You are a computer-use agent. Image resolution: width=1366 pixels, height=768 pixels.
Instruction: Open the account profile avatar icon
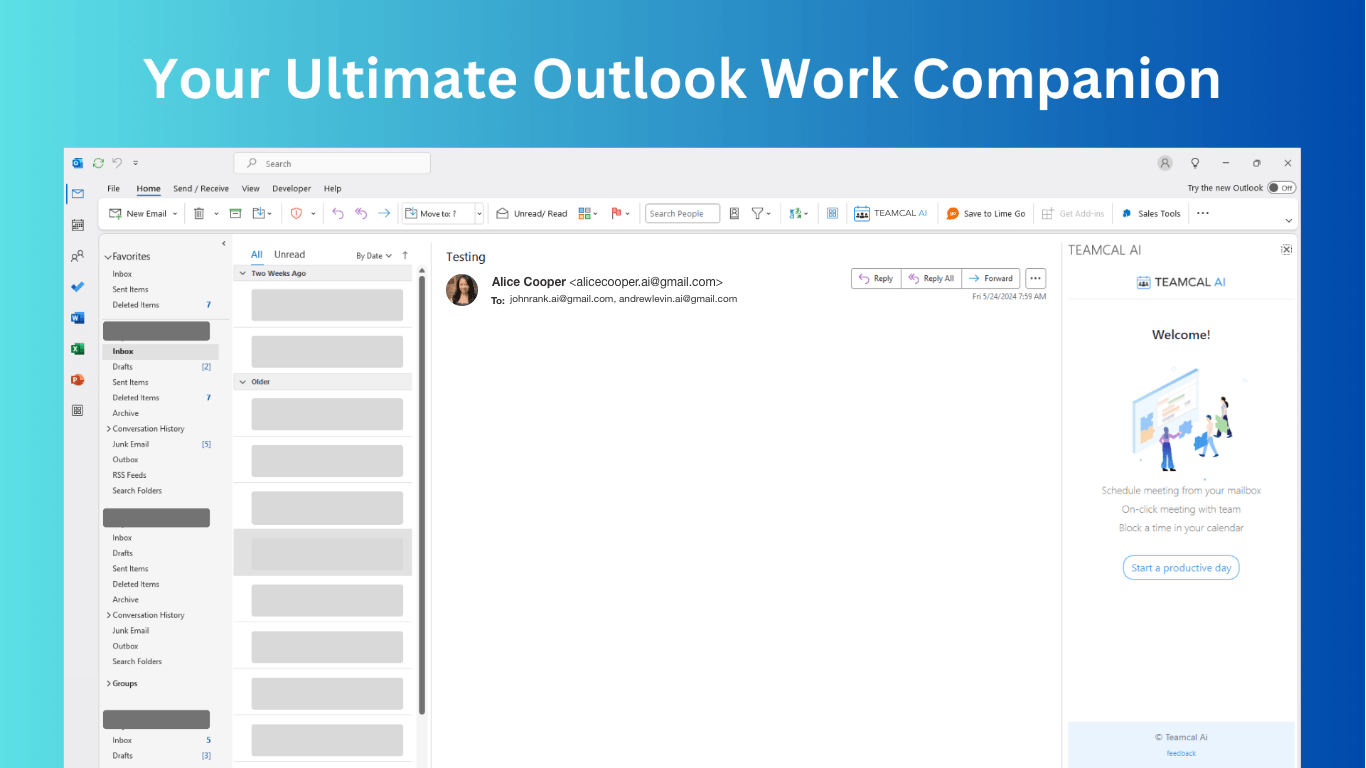pyautogui.click(x=1165, y=163)
